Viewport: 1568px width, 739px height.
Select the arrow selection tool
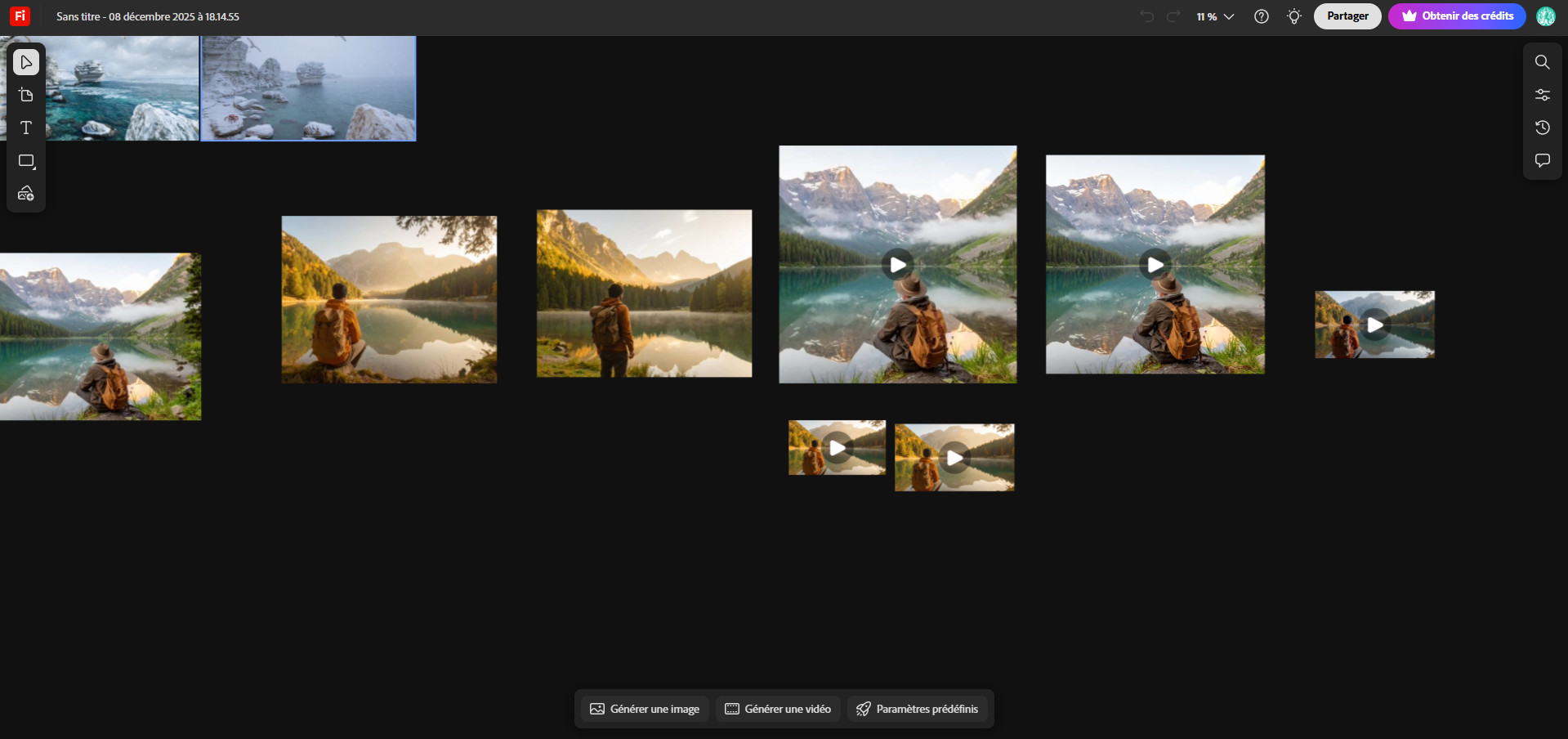pyautogui.click(x=26, y=62)
